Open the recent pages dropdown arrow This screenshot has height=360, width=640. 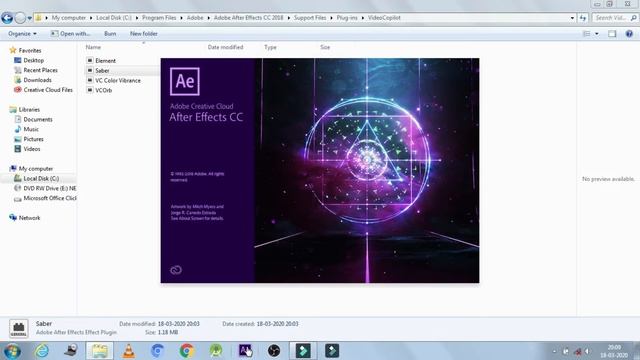30,18
